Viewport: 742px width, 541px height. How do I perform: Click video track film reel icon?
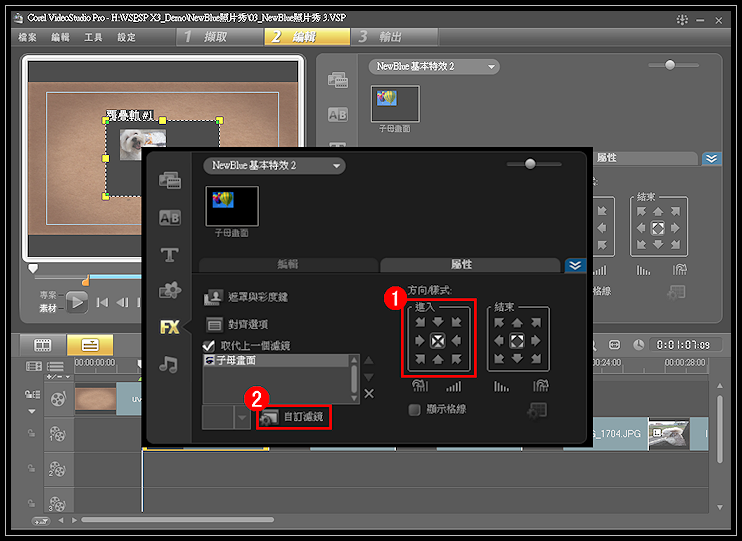[x=58, y=399]
